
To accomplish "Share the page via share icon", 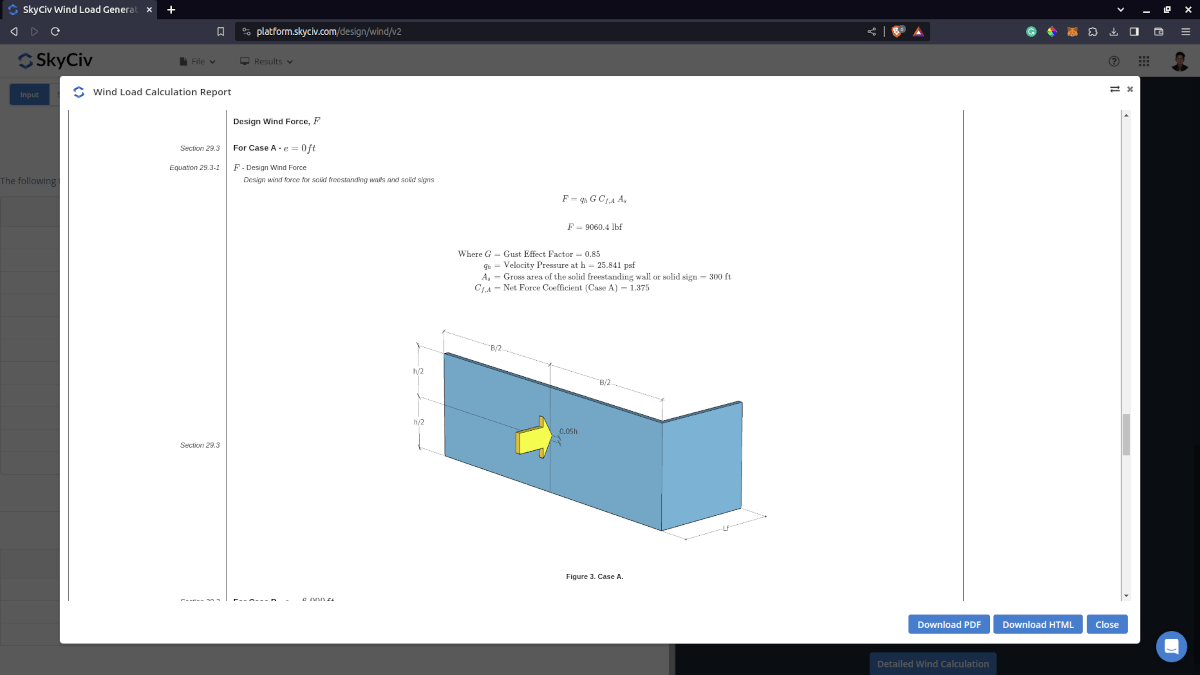I will 872,31.
